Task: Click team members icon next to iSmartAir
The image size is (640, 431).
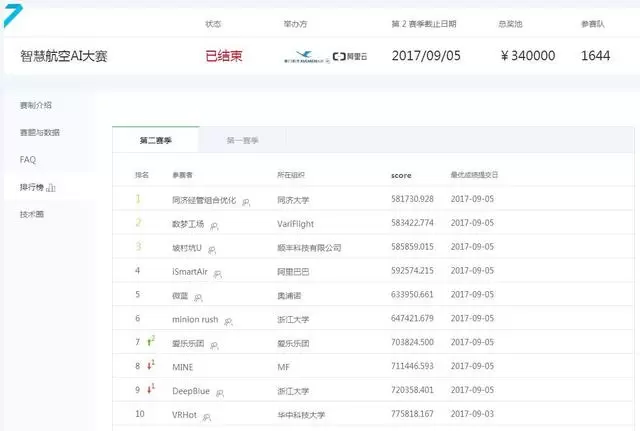Action: click(217, 272)
